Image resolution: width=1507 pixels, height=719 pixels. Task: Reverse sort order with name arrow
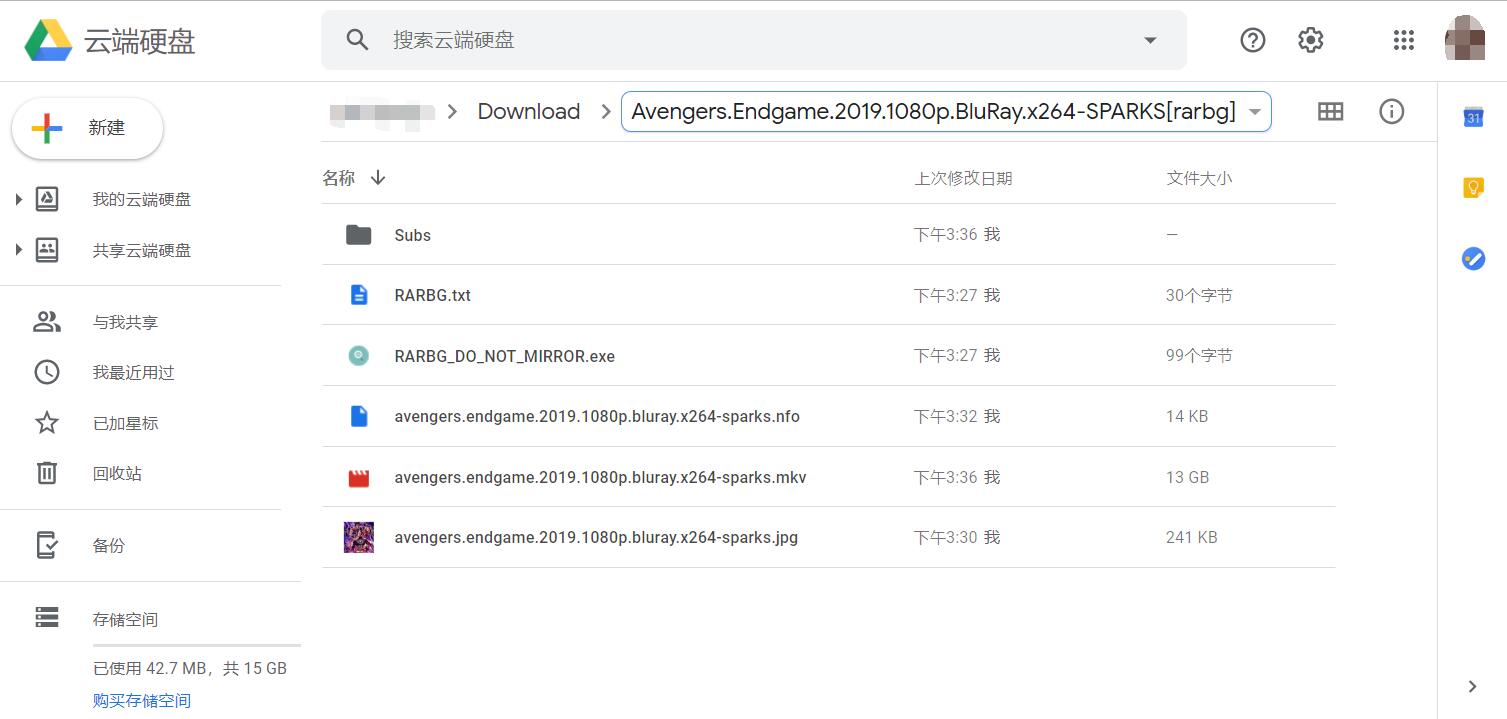click(x=378, y=178)
